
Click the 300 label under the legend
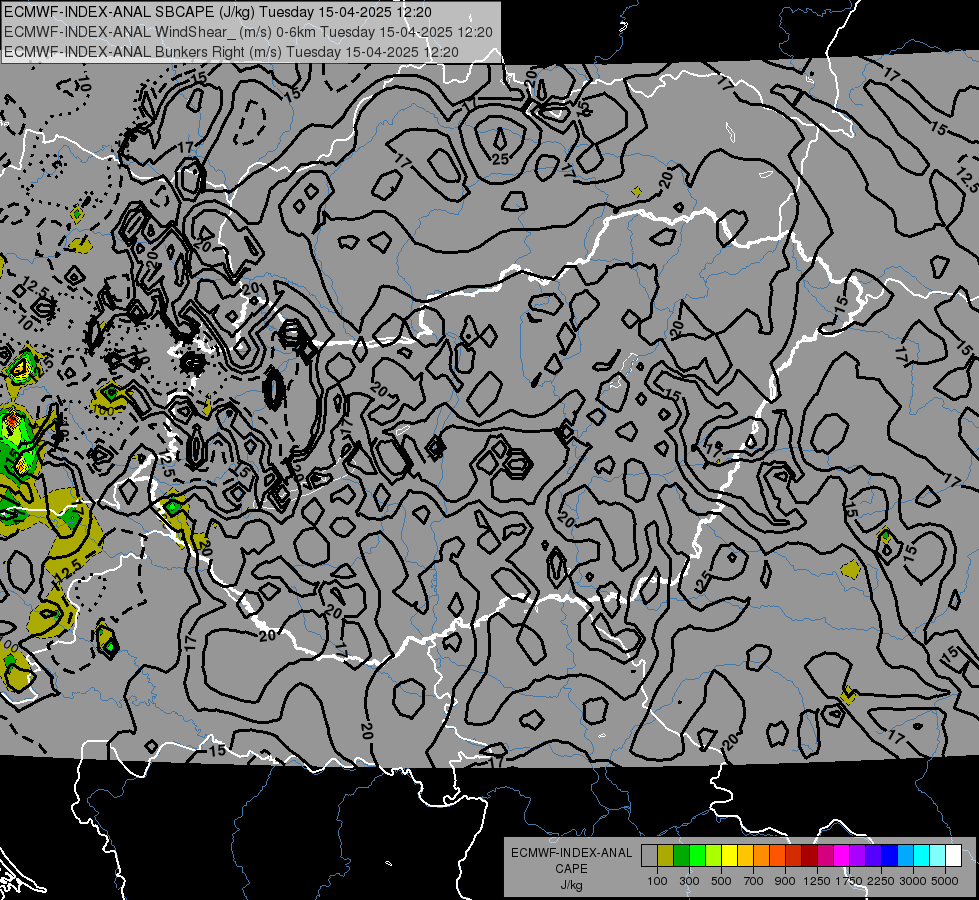click(689, 881)
